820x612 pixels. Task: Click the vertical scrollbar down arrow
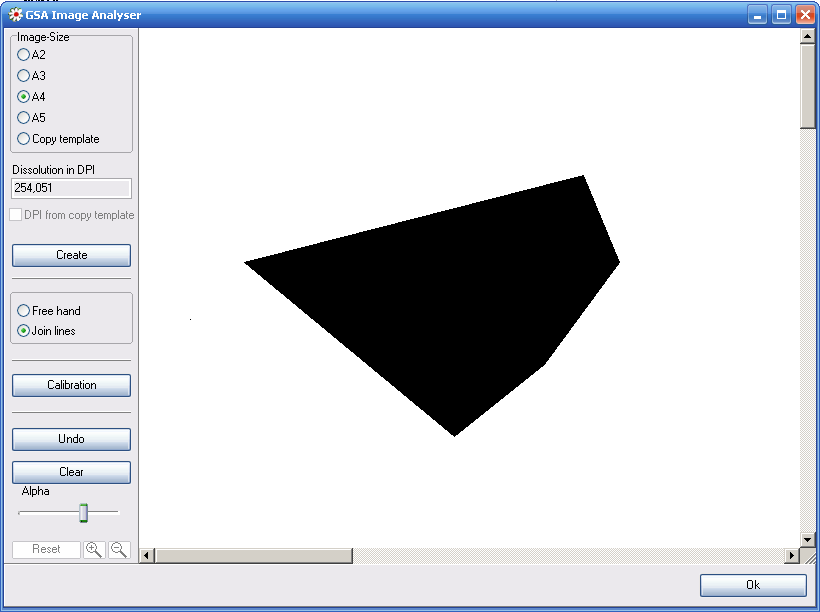(x=807, y=539)
